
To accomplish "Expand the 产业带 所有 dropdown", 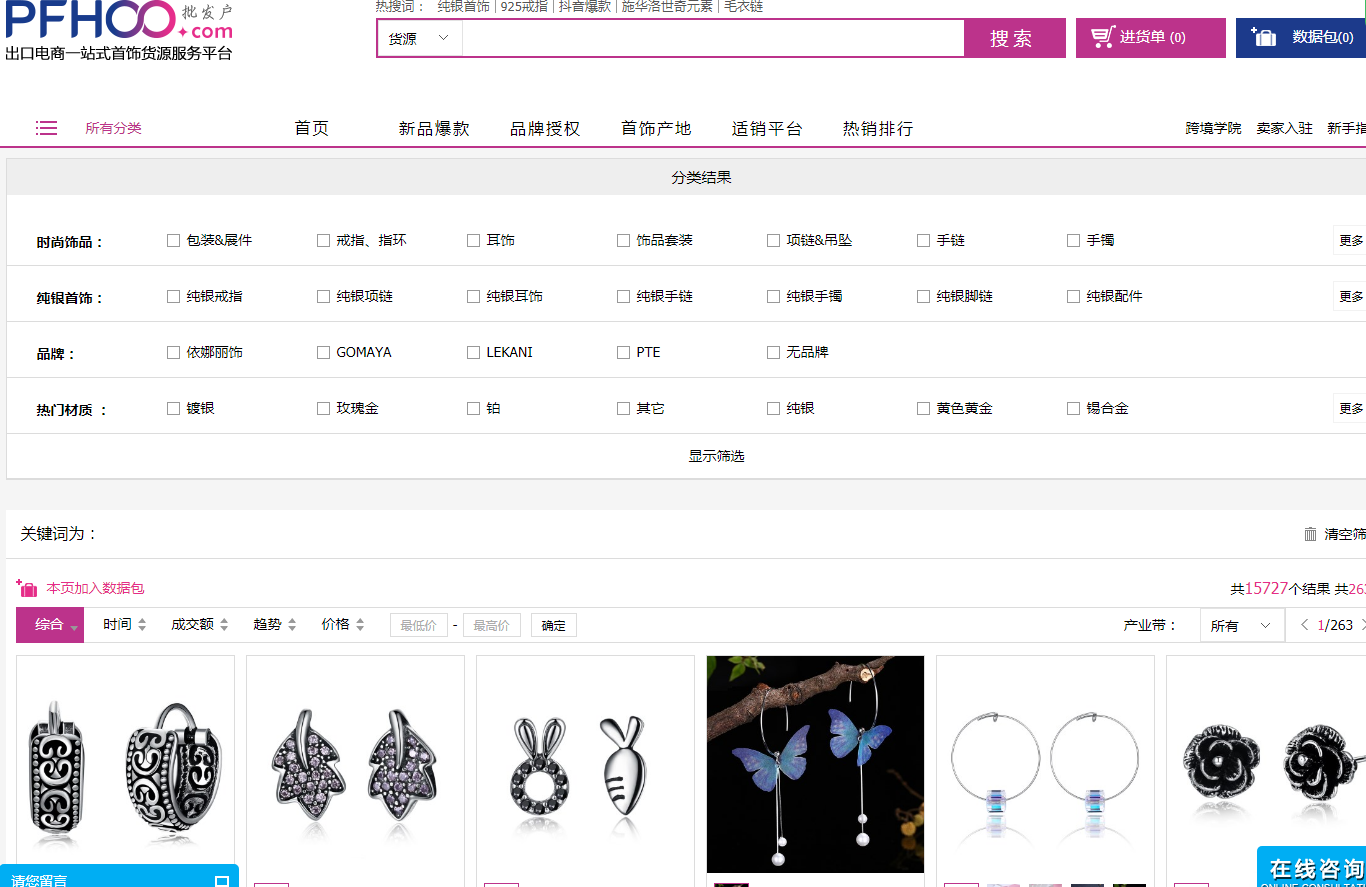I will coord(1242,624).
